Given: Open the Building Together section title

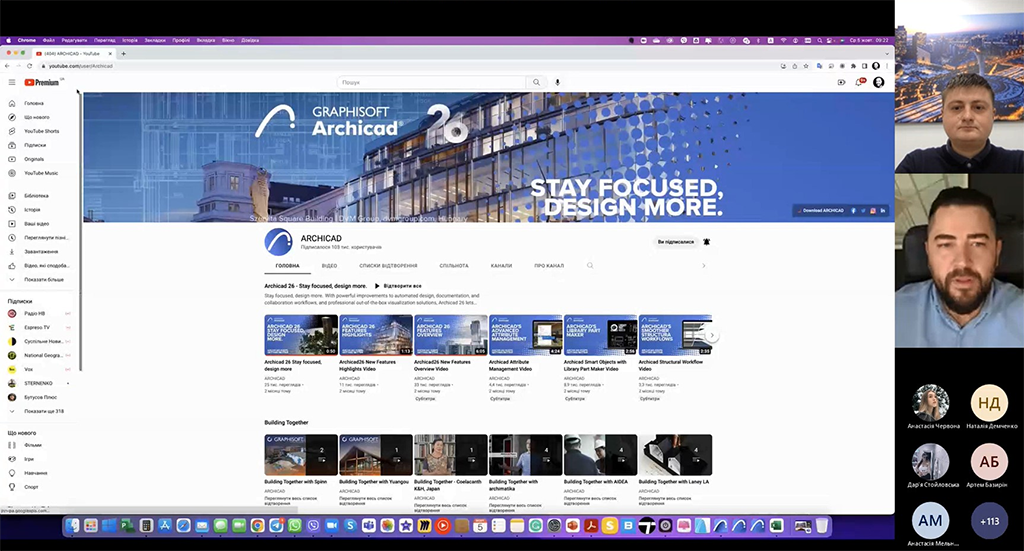Looking at the screenshot, I should pyautogui.click(x=286, y=422).
